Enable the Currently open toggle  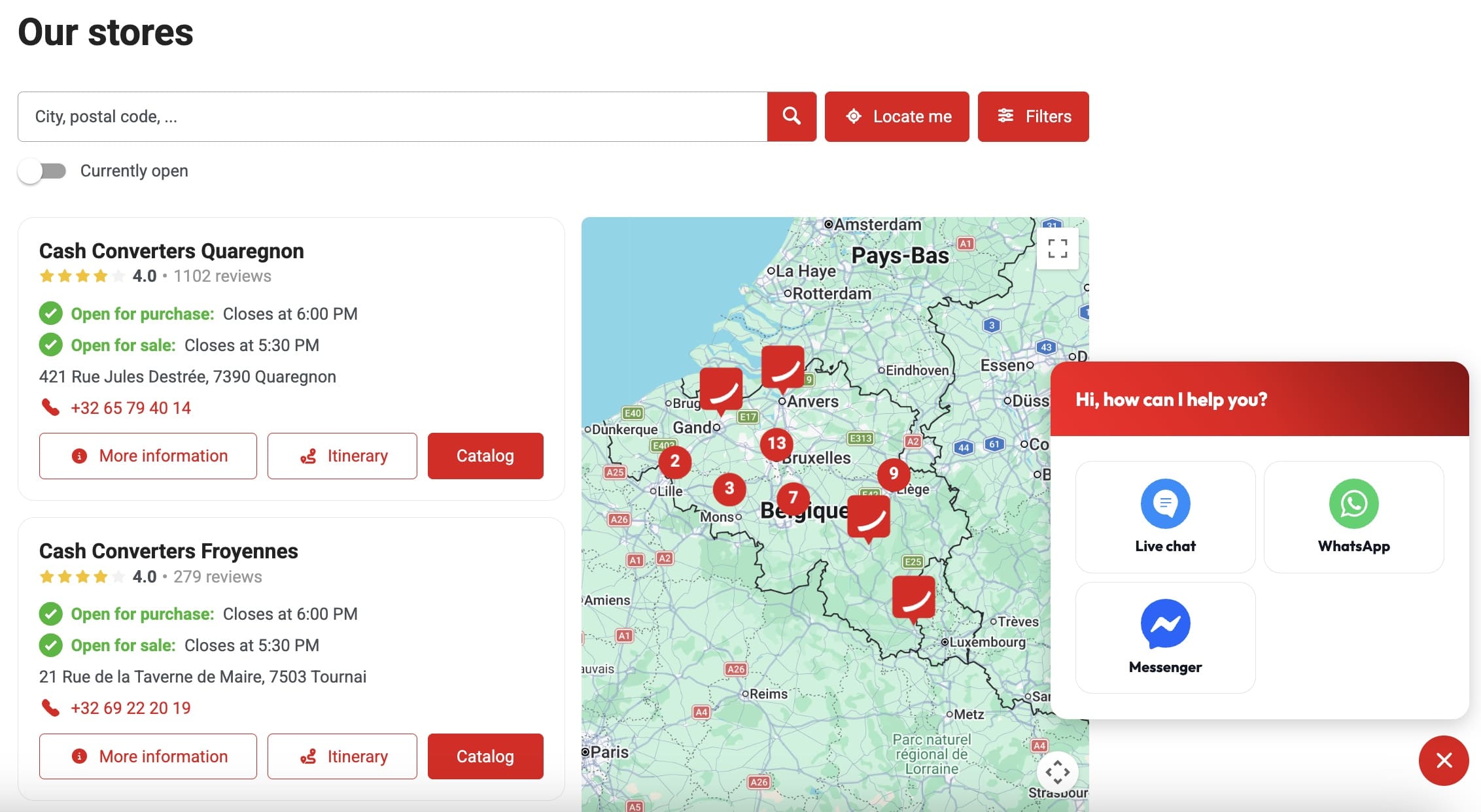pos(43,171)
